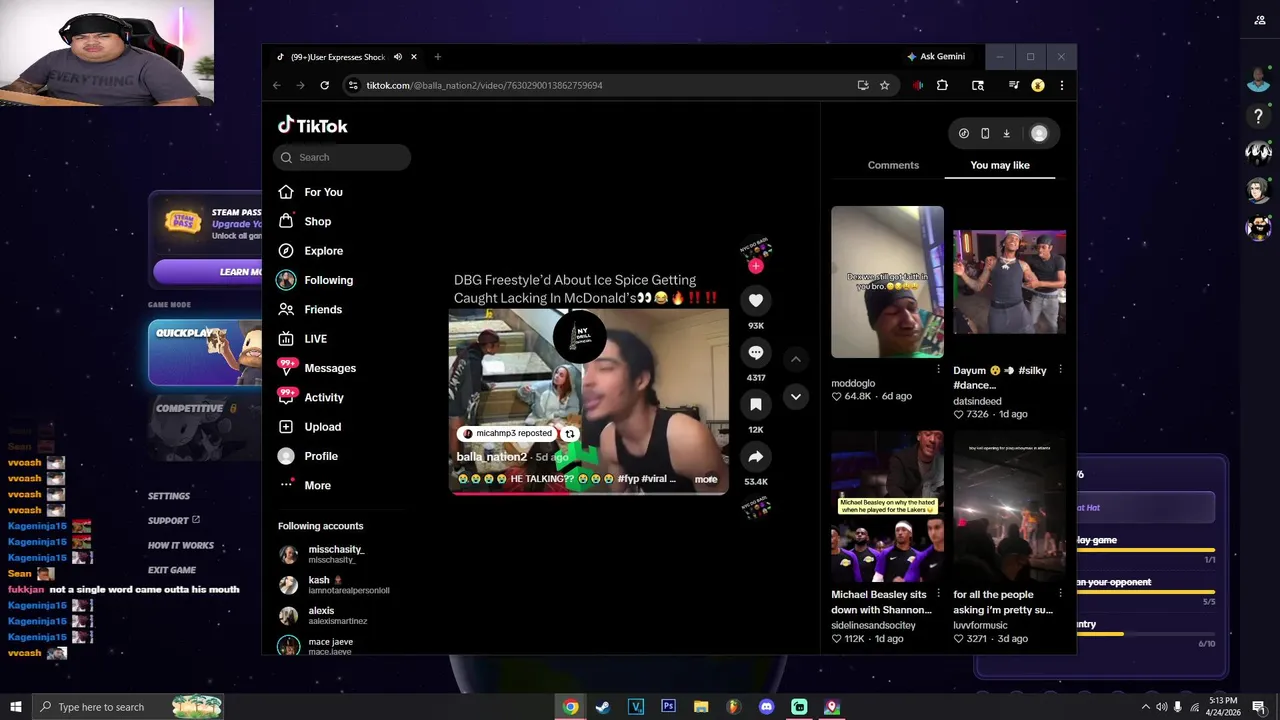Open moddoglo recommended video thumbnail
1280x720 pixels.
(887, 282)
